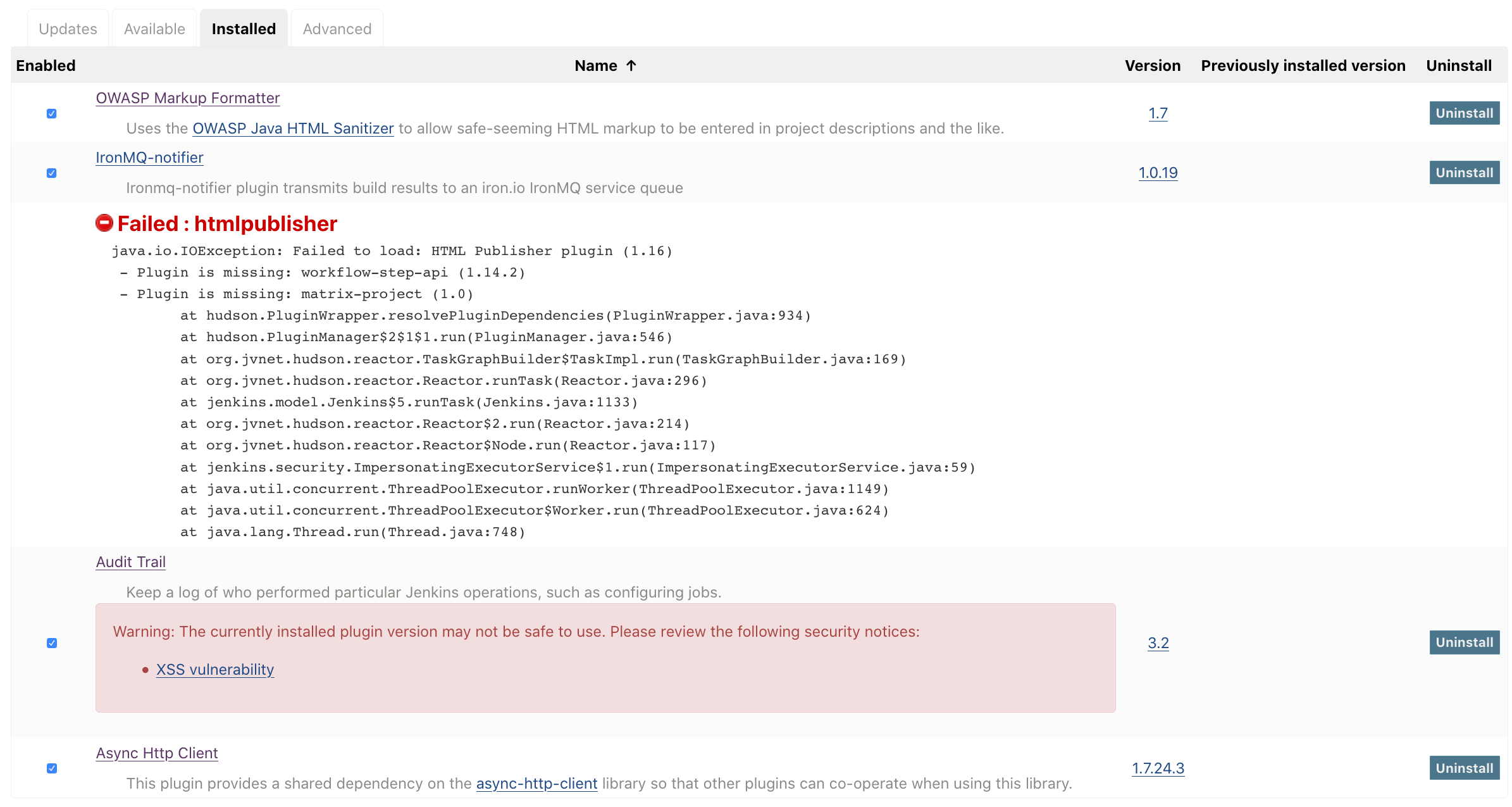Toggle the Async Http Client enabled checkbox

(x=52, y=768)
